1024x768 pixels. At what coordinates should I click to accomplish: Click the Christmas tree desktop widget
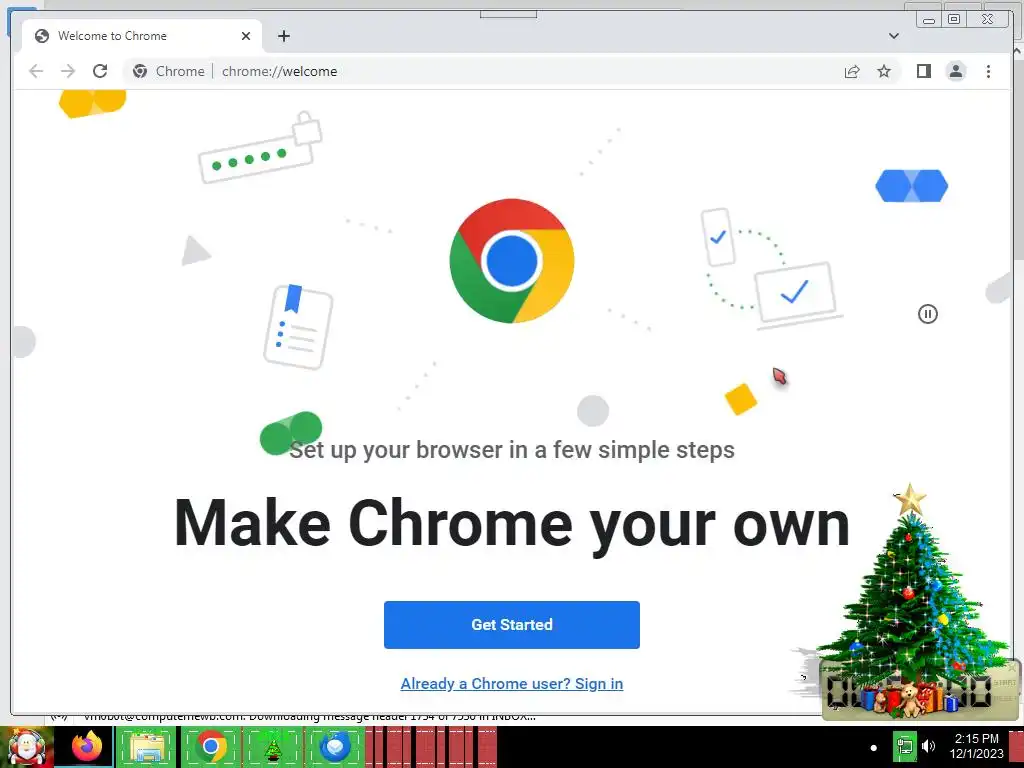click(x=911, y=601)
